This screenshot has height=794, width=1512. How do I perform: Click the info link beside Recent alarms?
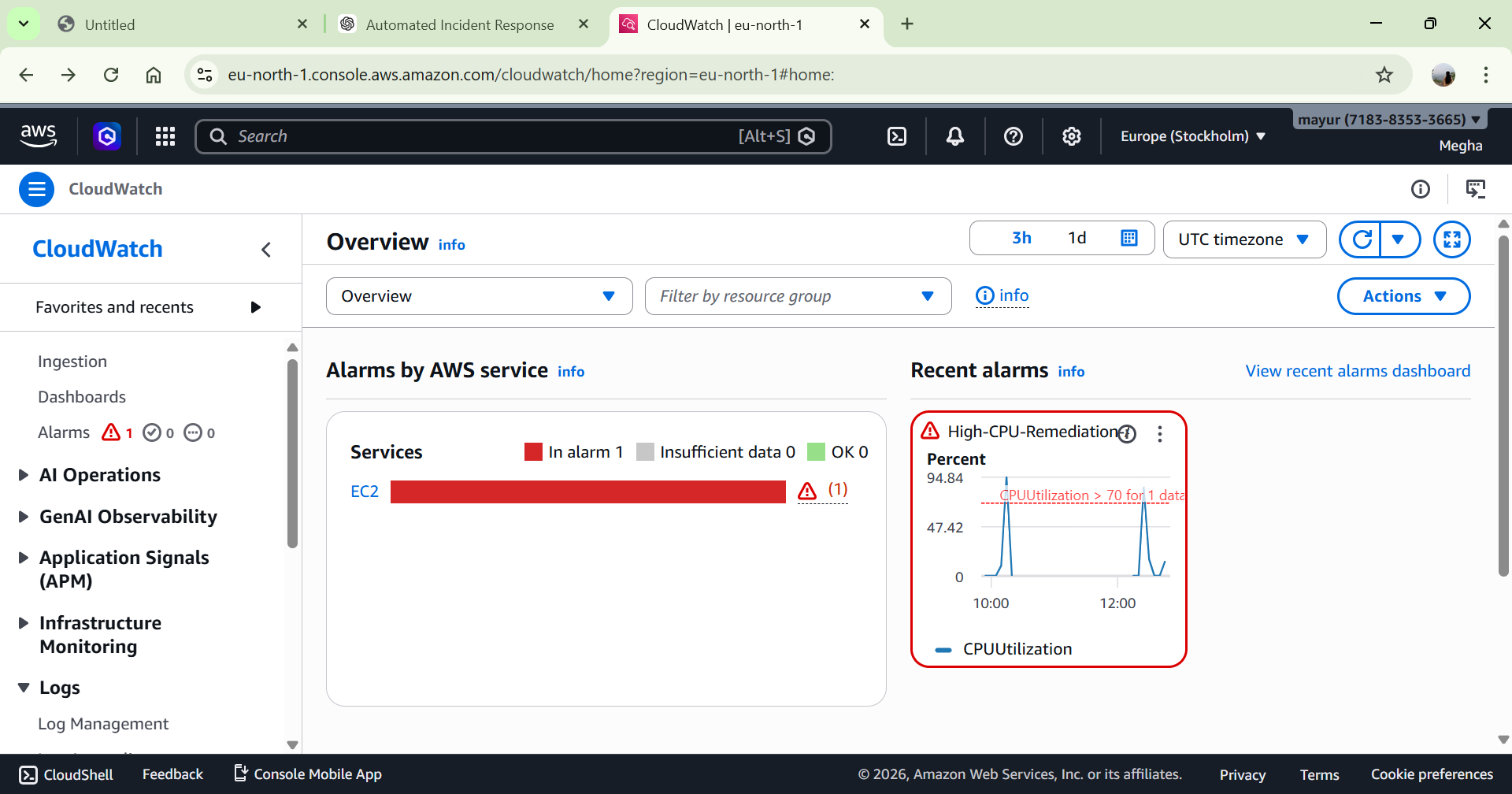(x=1071, y=372)
